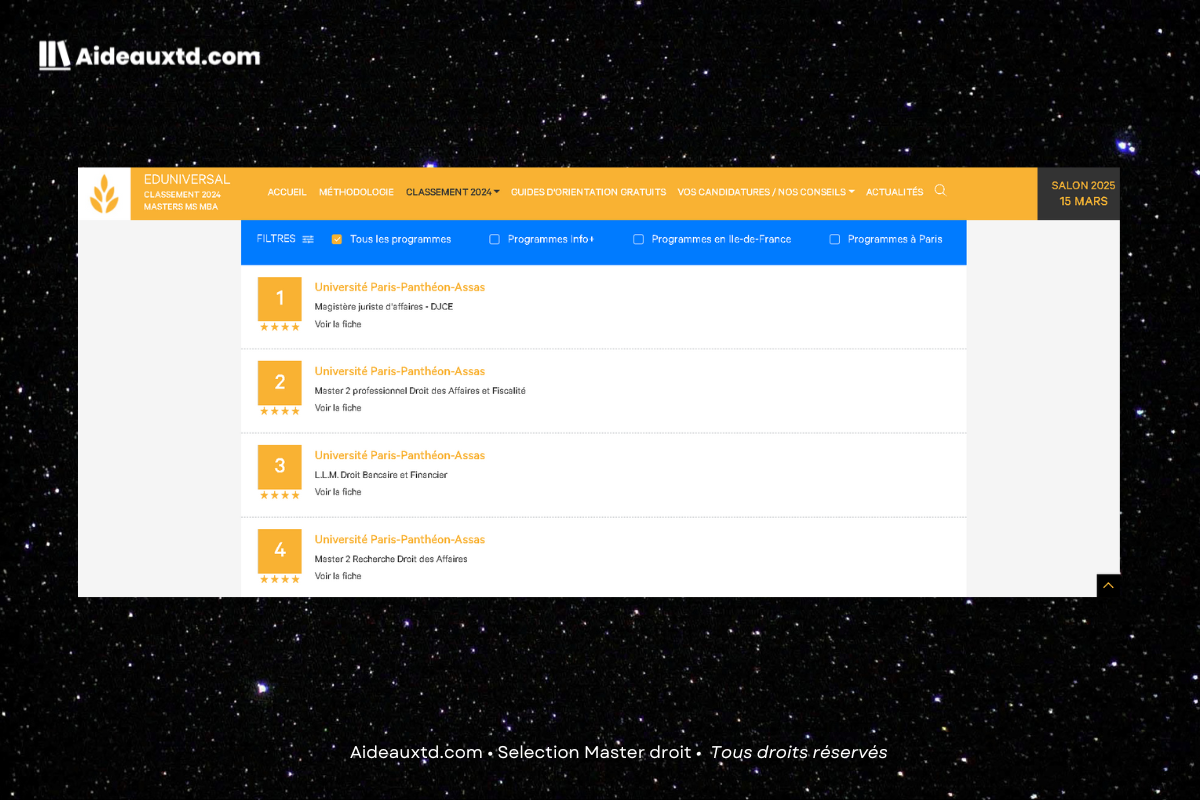1200x800 pixels.
Task: Open rank 3 Université Paris-Panthéon-Assas link
Action: (x=400, y=455)
